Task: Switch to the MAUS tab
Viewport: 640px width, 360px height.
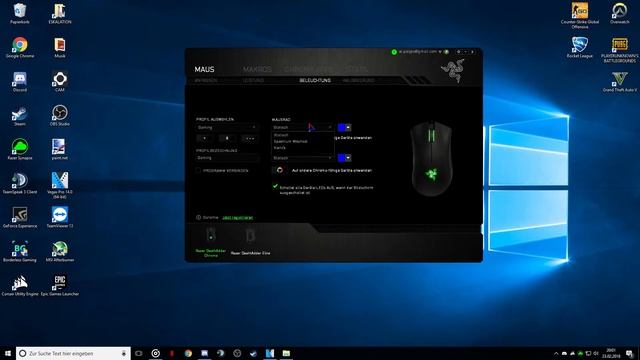Action: [204, 69]
